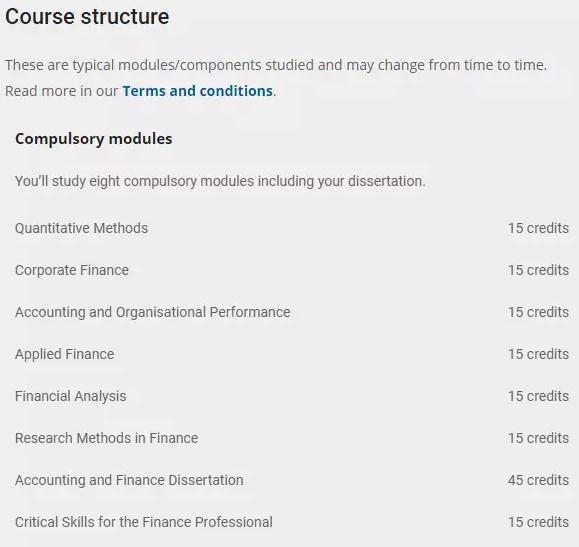Select the Applied Finance module
Screen dimensions: 579x547
click(x=64, y=354)
